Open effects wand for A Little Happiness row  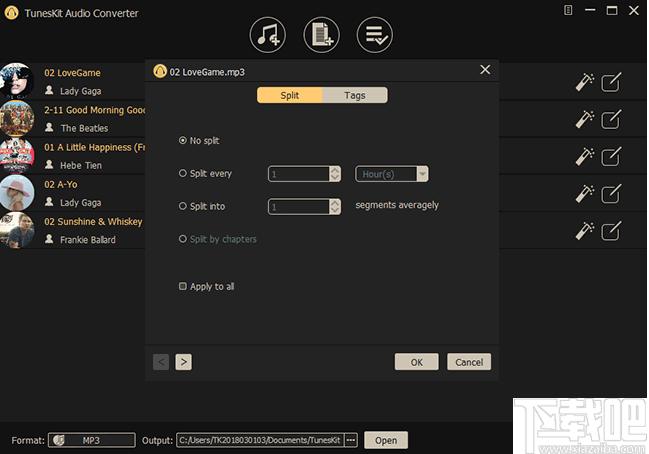click(585, 156)
